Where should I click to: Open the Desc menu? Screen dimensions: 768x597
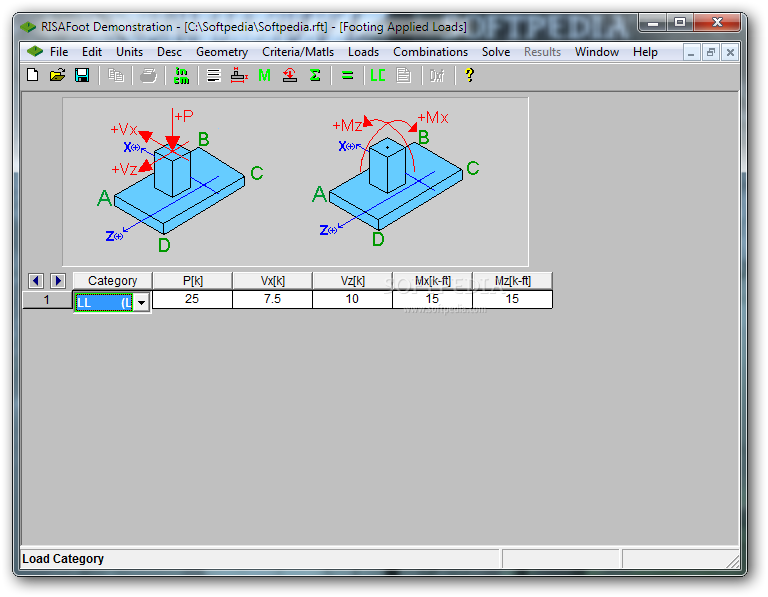pyautogui.click(x=169, y=52)
